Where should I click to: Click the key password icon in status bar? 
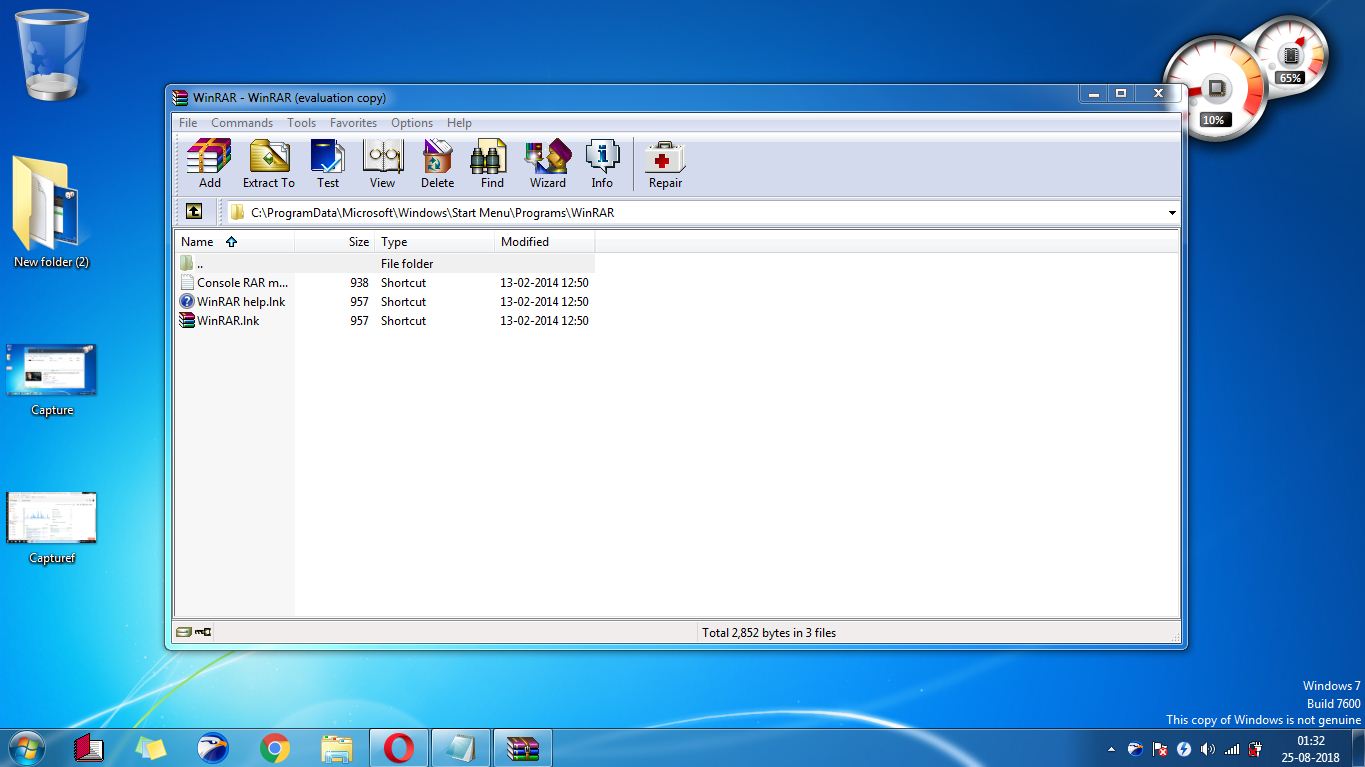point(202,632)
